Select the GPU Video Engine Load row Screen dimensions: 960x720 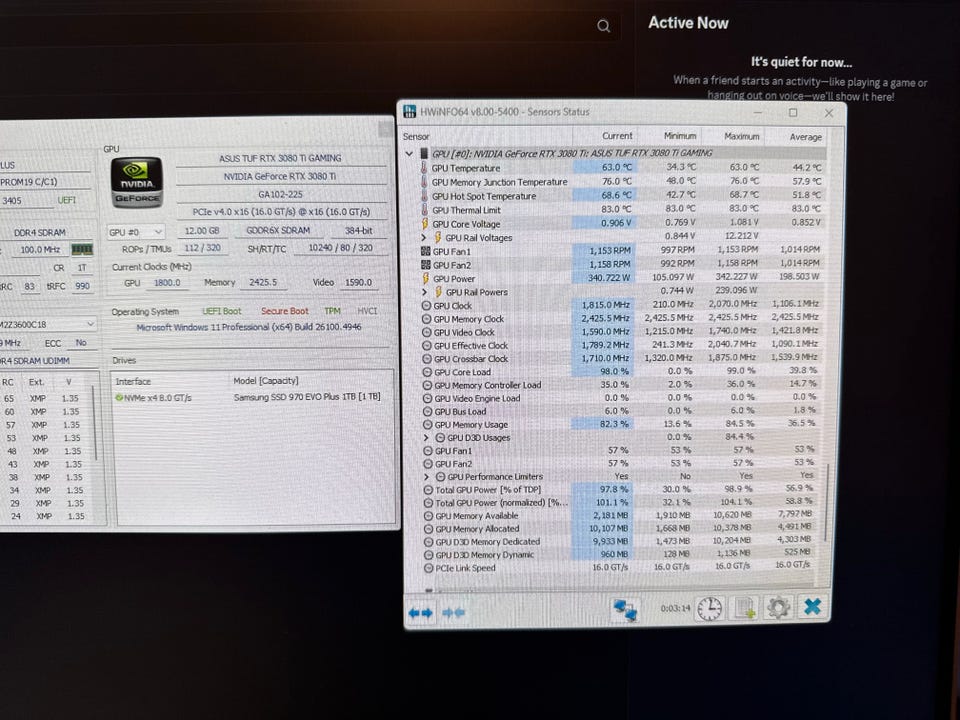click(620, 398)
